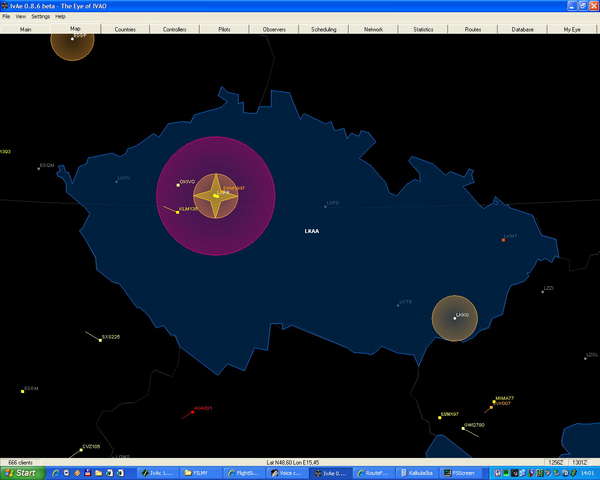
Task: Select the grey airport dot outside the western border
Action: tap(39, 168)
